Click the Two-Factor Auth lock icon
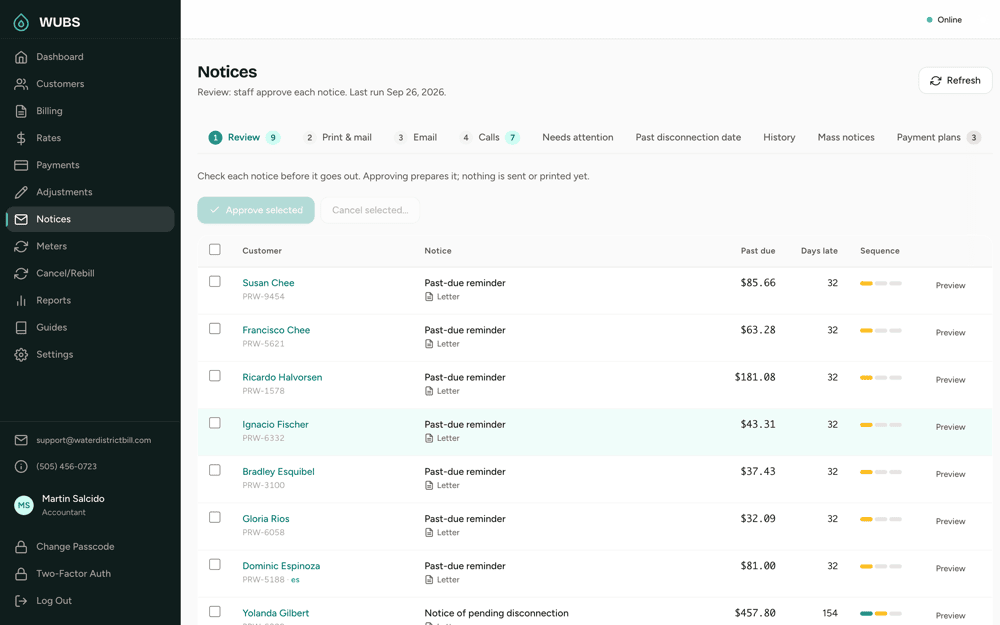The image size is (1000, 625). (x=21, y=574)
